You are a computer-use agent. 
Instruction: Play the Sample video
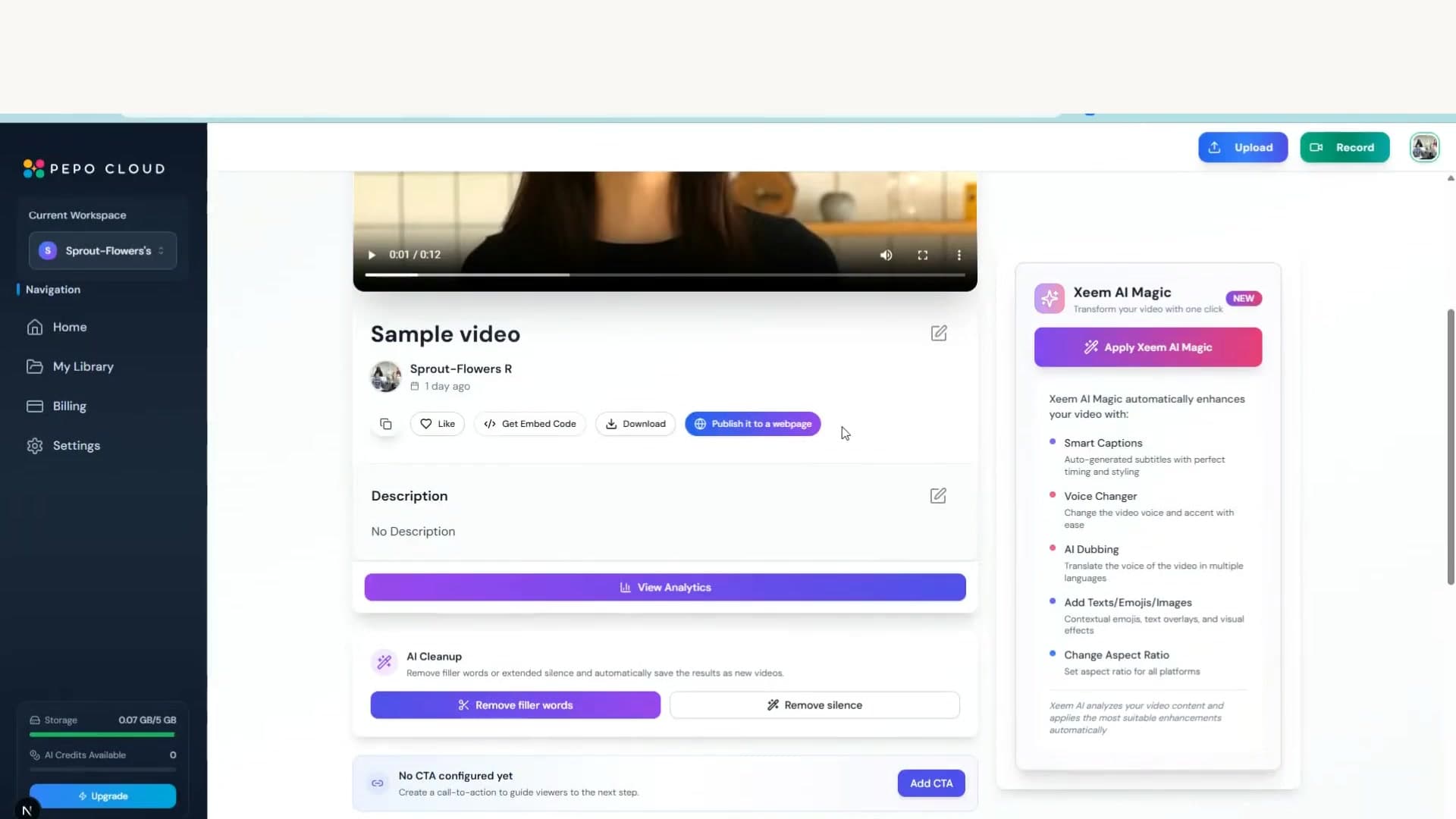(372, 255)
